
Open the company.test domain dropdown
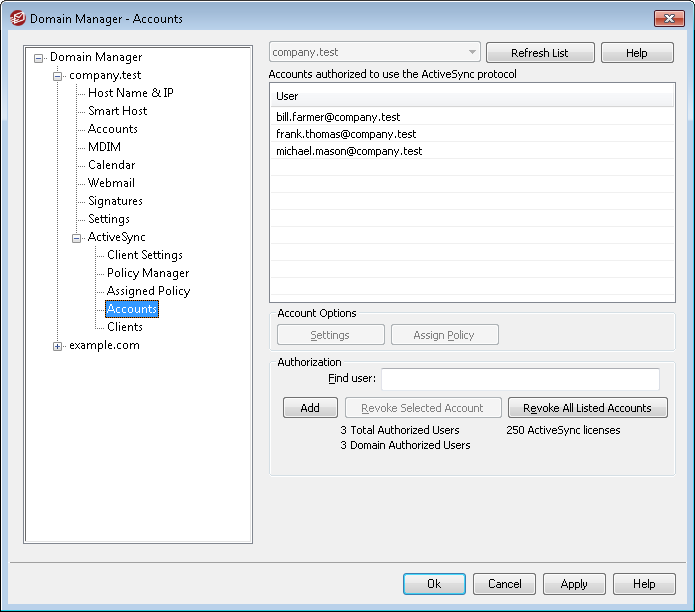[375, 52]
